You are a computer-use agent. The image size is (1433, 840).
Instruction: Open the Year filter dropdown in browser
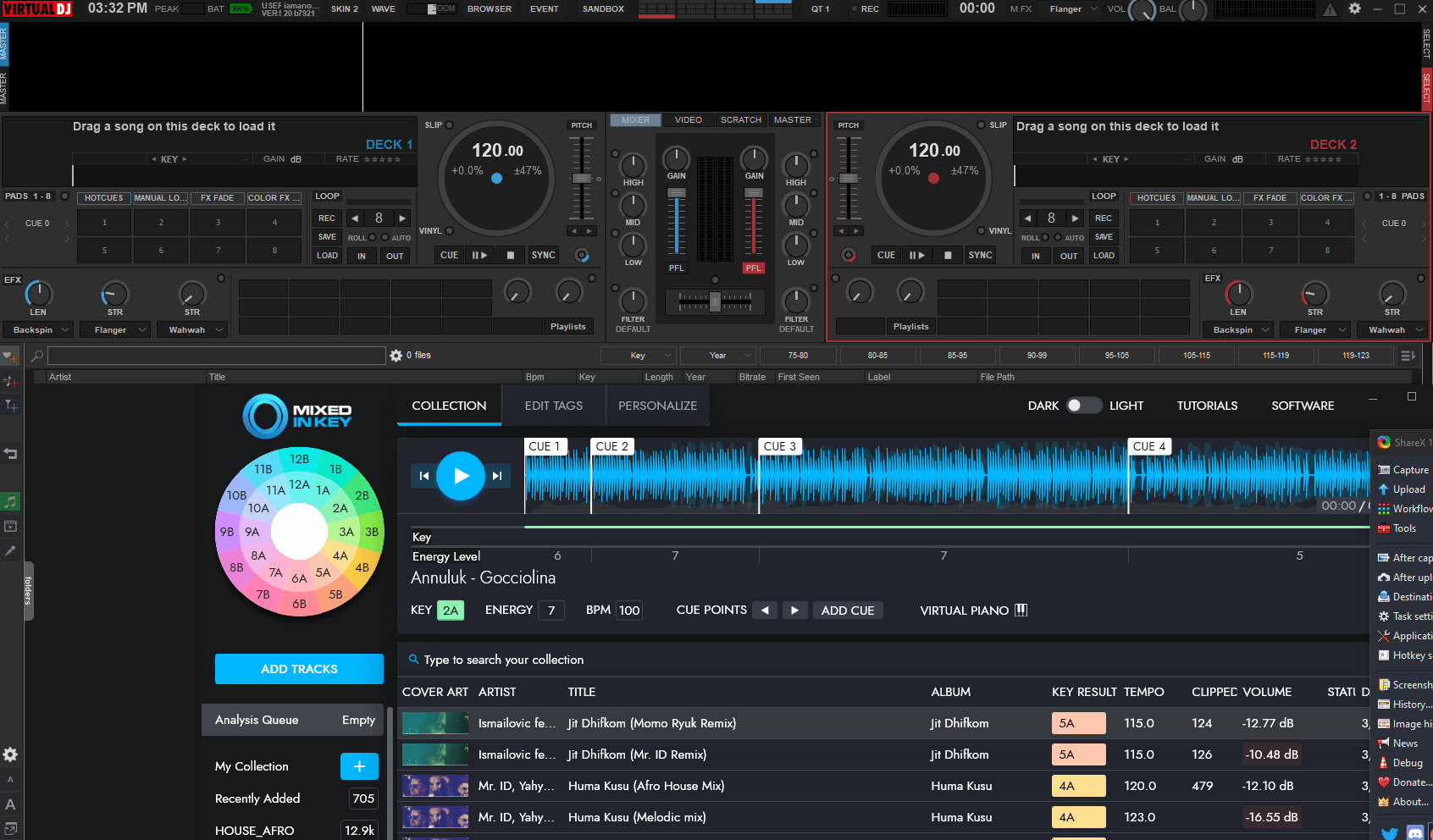tap(719, 356)
